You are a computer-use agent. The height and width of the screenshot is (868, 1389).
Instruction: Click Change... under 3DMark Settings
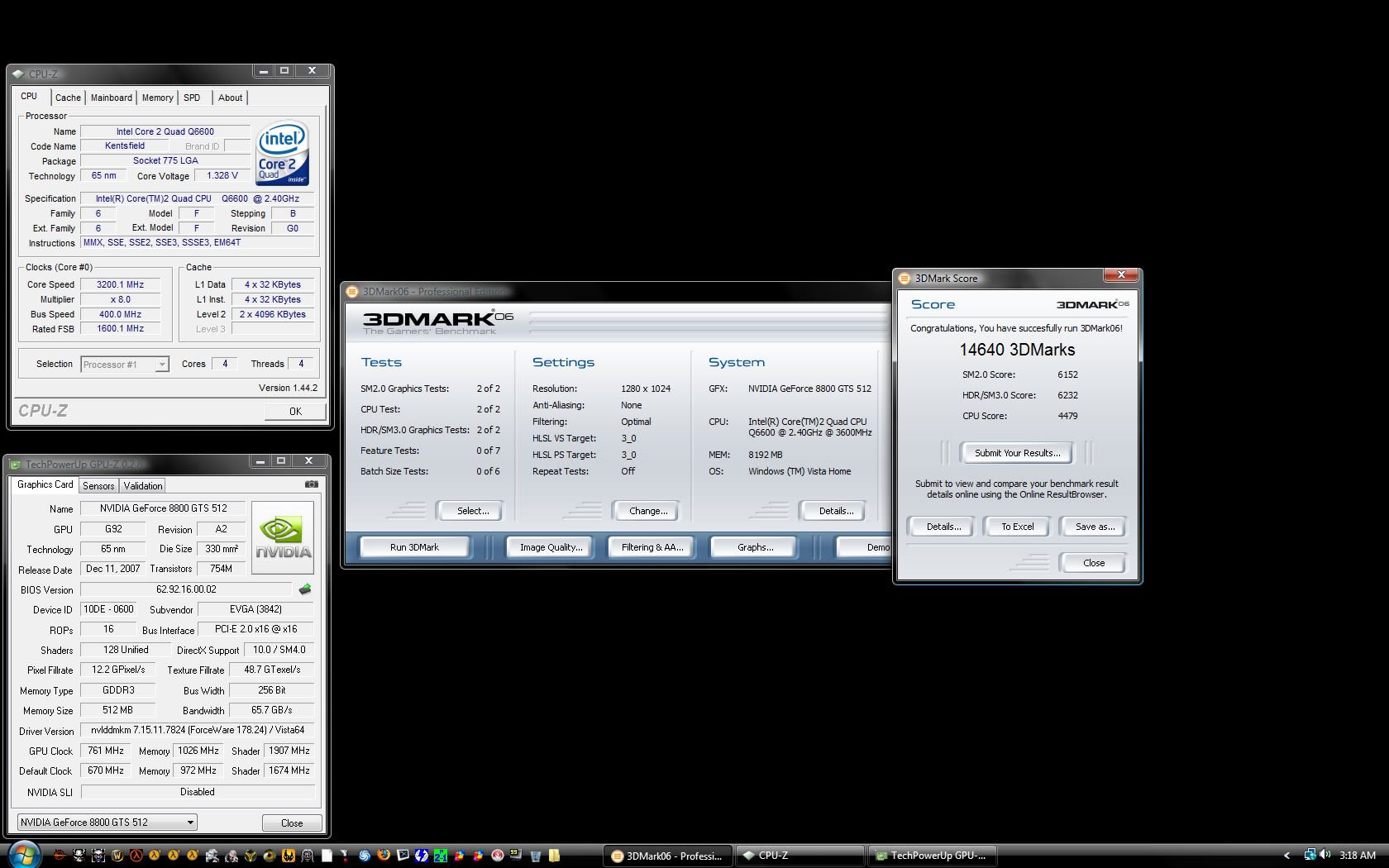pyautogui.click(x=648, y=511)
